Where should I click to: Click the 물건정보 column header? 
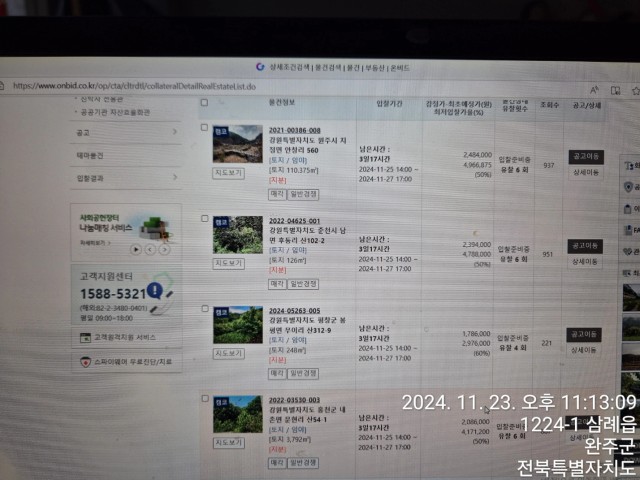coord(282,102)
